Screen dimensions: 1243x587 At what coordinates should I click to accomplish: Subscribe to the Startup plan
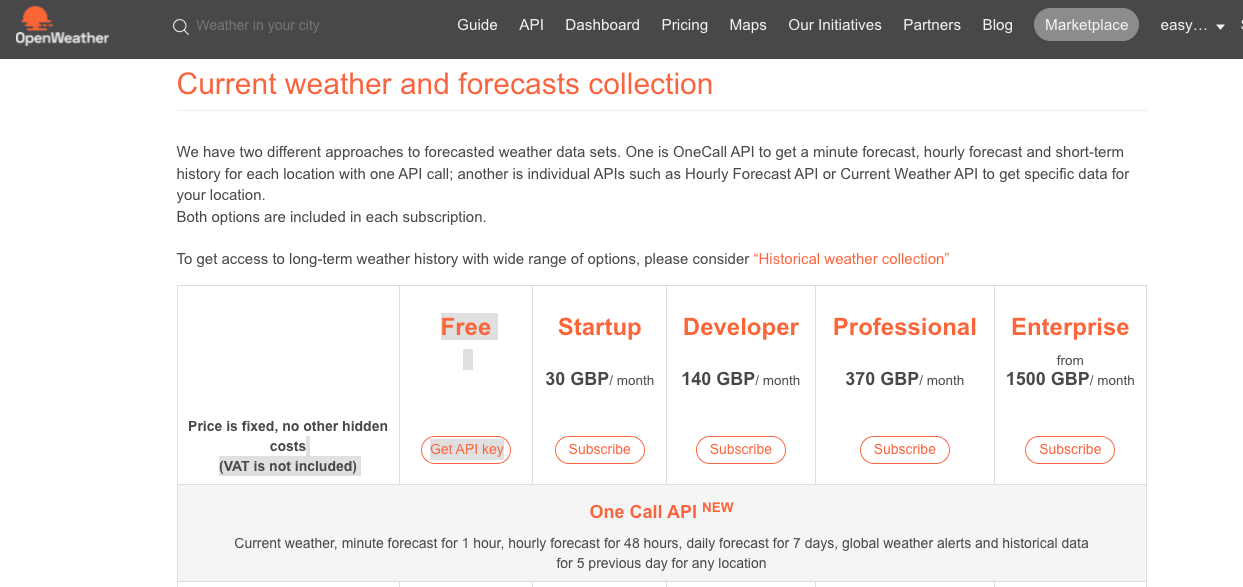[x=600, y=450]
